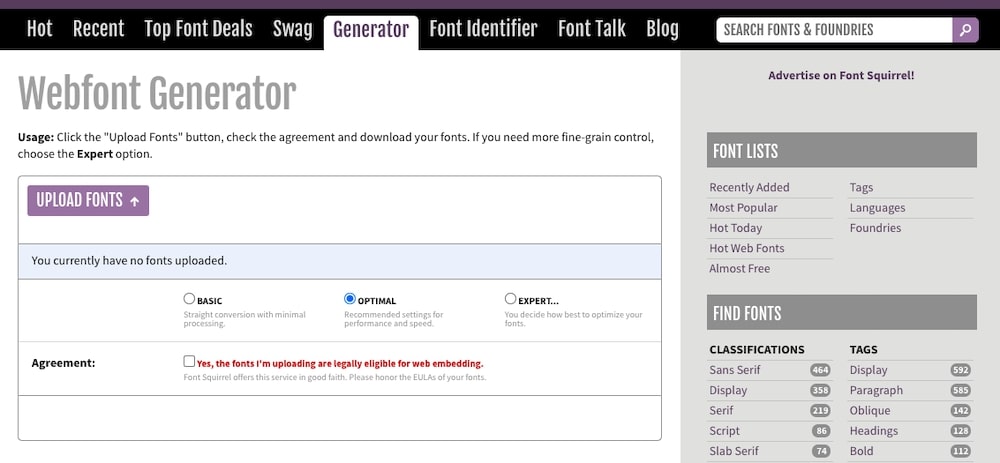Click the Search Fonts & Foundries field

pyautogui.click(x=834, y=30)
